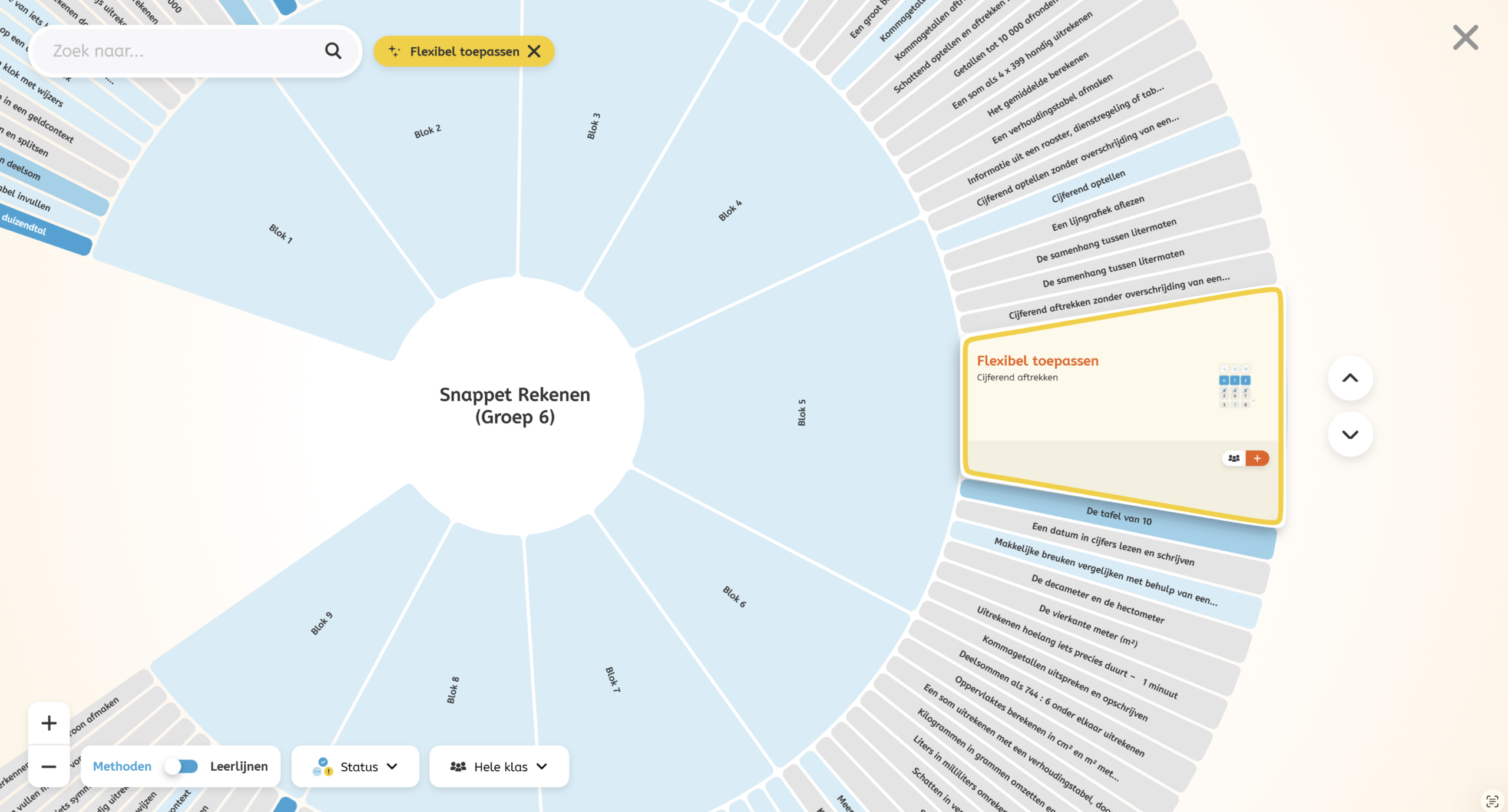Open lesson 'De tafel van 10'
1508x812 pixels.
[1119, 516]
